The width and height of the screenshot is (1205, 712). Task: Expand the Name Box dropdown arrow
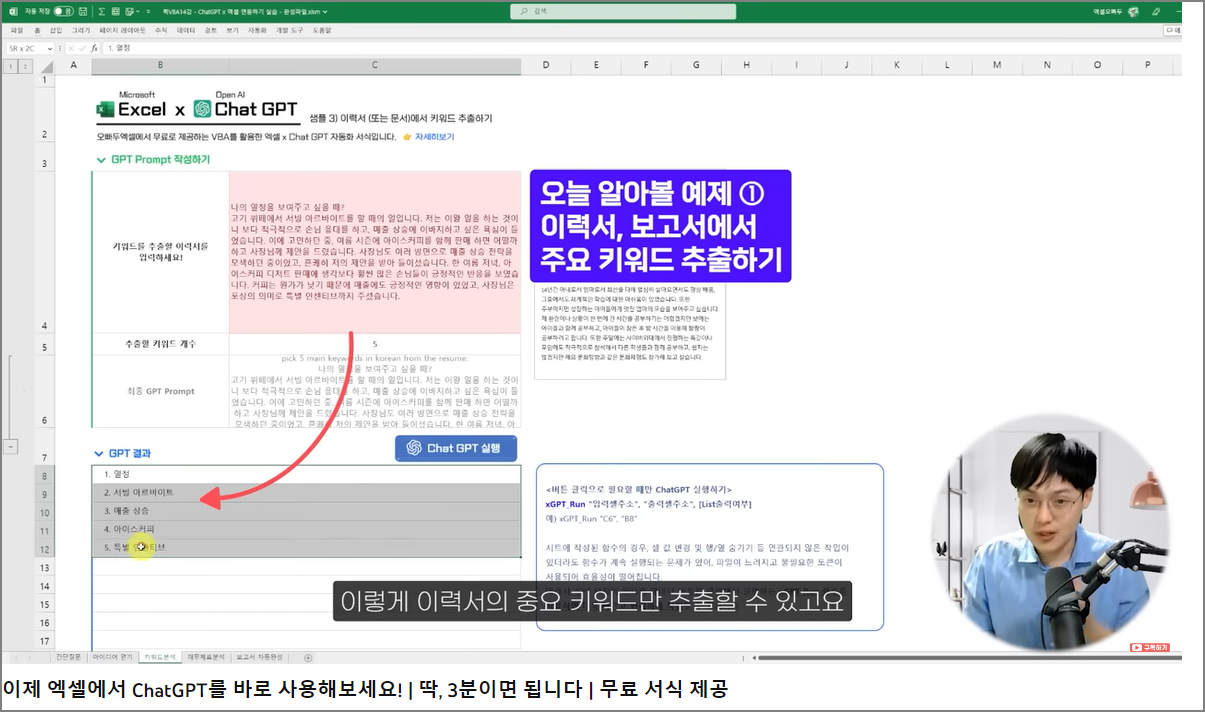click(x=51, y=47)
